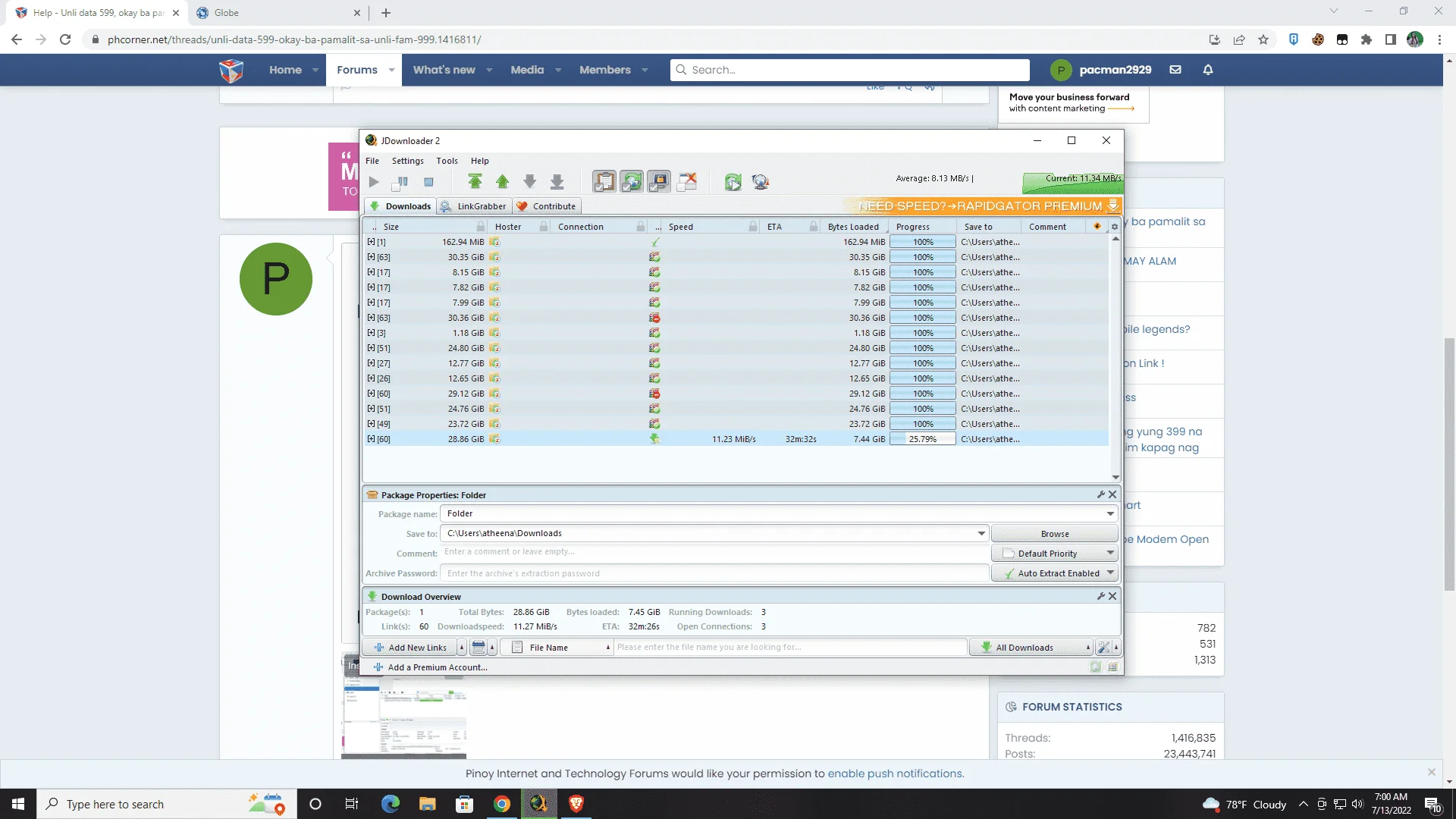Toggle the lock on Hoster column
Screen dimensions: 1456x819
point(544,227)
